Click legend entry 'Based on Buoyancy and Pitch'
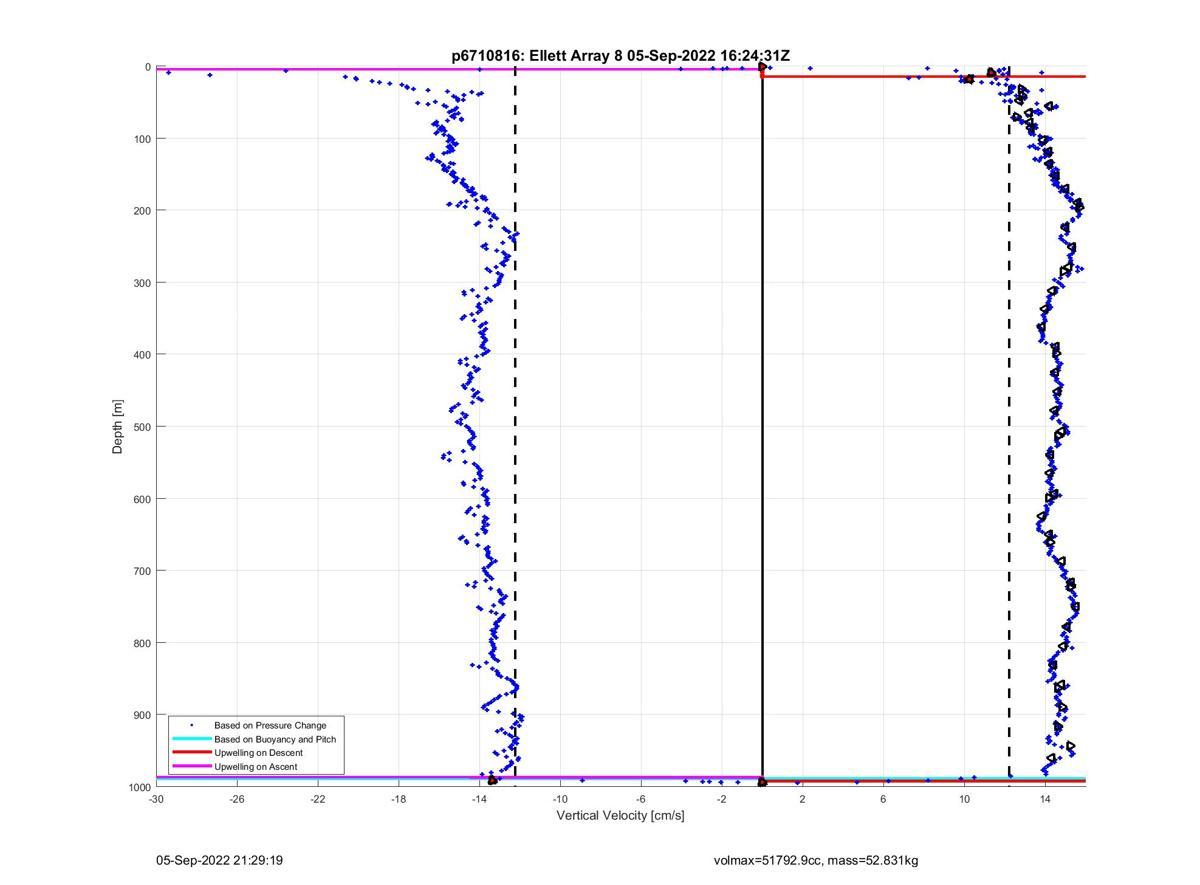 pos(275,739)
